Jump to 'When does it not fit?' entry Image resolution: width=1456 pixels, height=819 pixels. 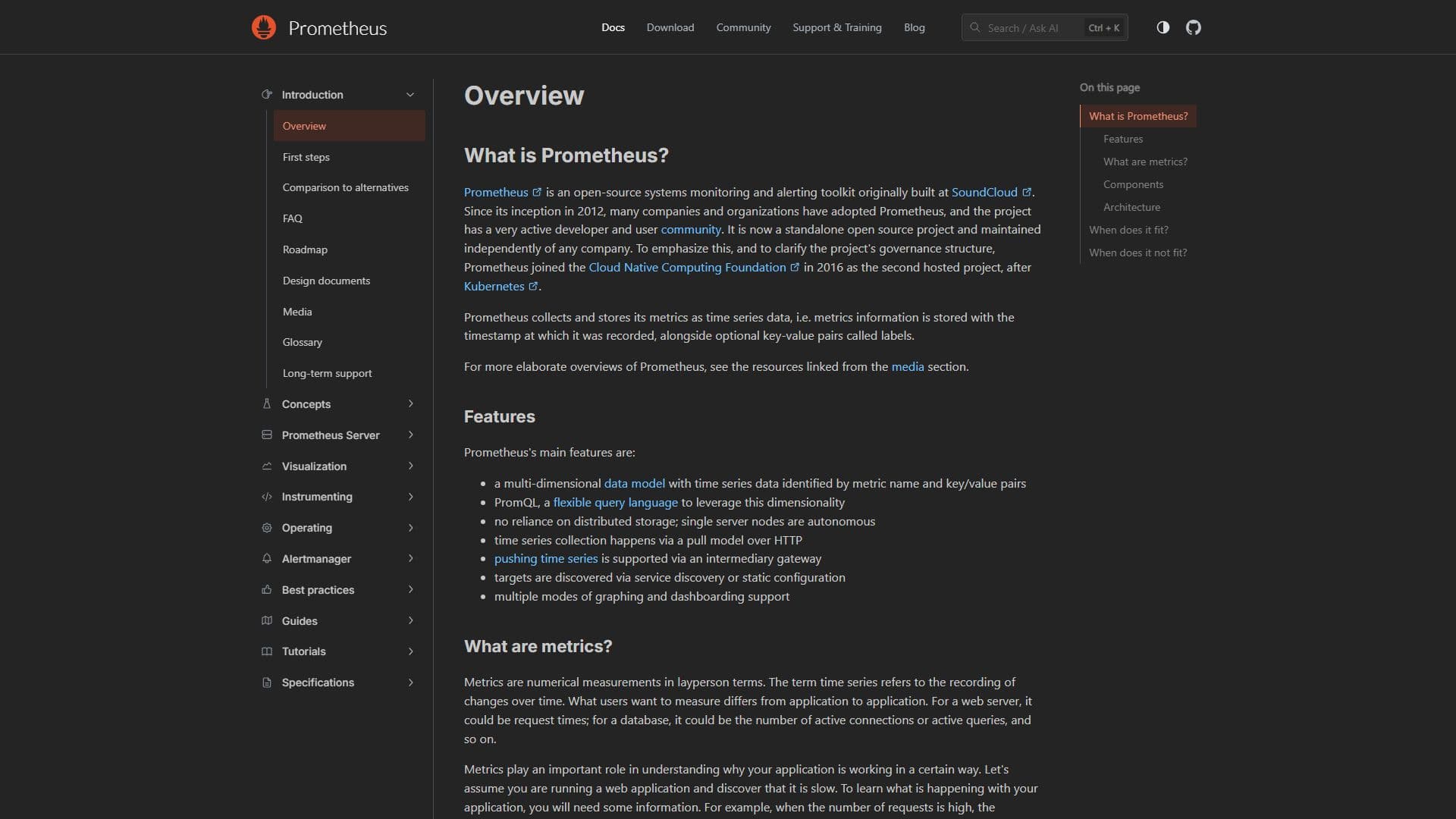[1137, 253]
